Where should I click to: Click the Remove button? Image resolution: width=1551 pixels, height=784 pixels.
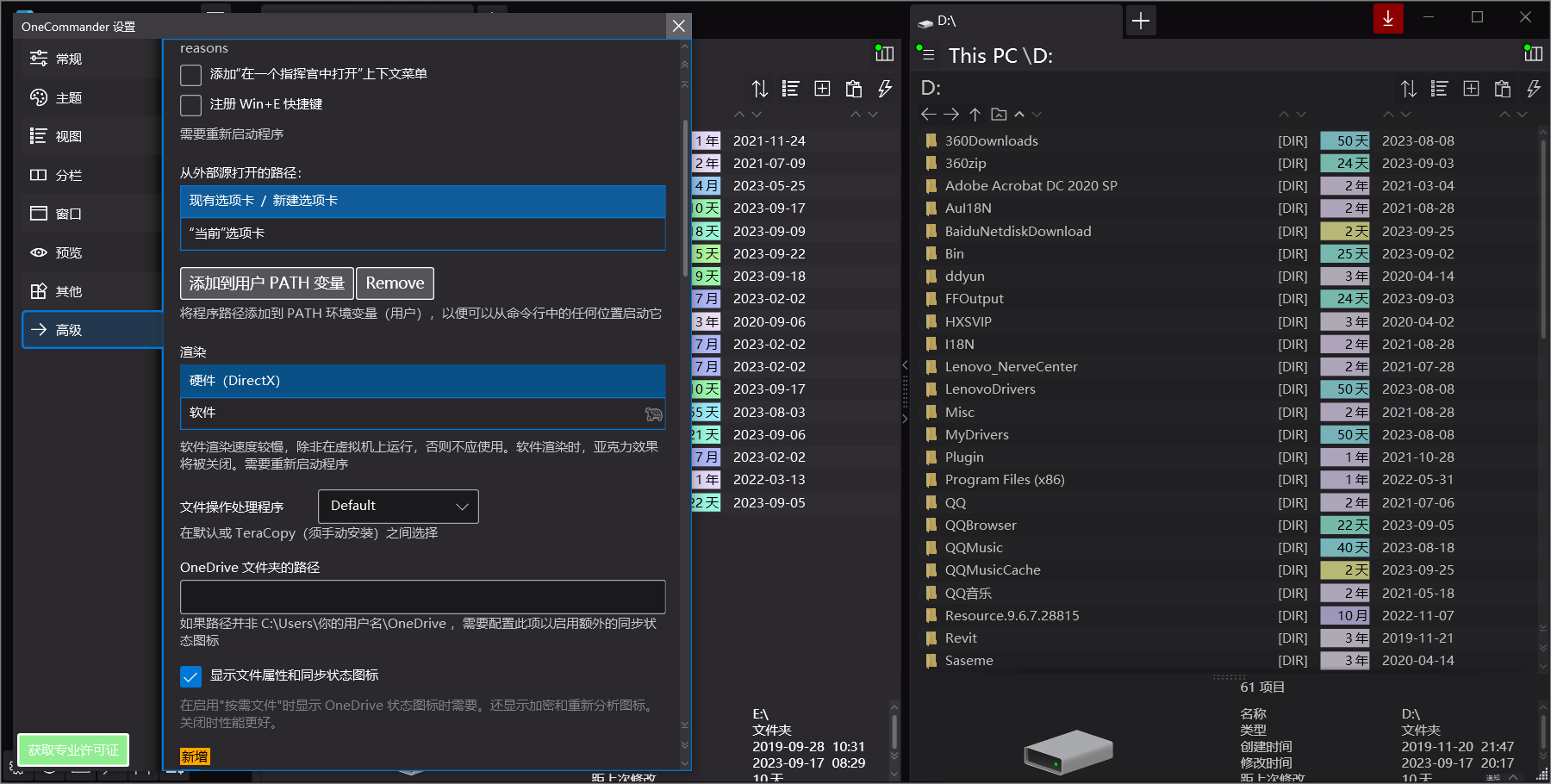[395, 283]
